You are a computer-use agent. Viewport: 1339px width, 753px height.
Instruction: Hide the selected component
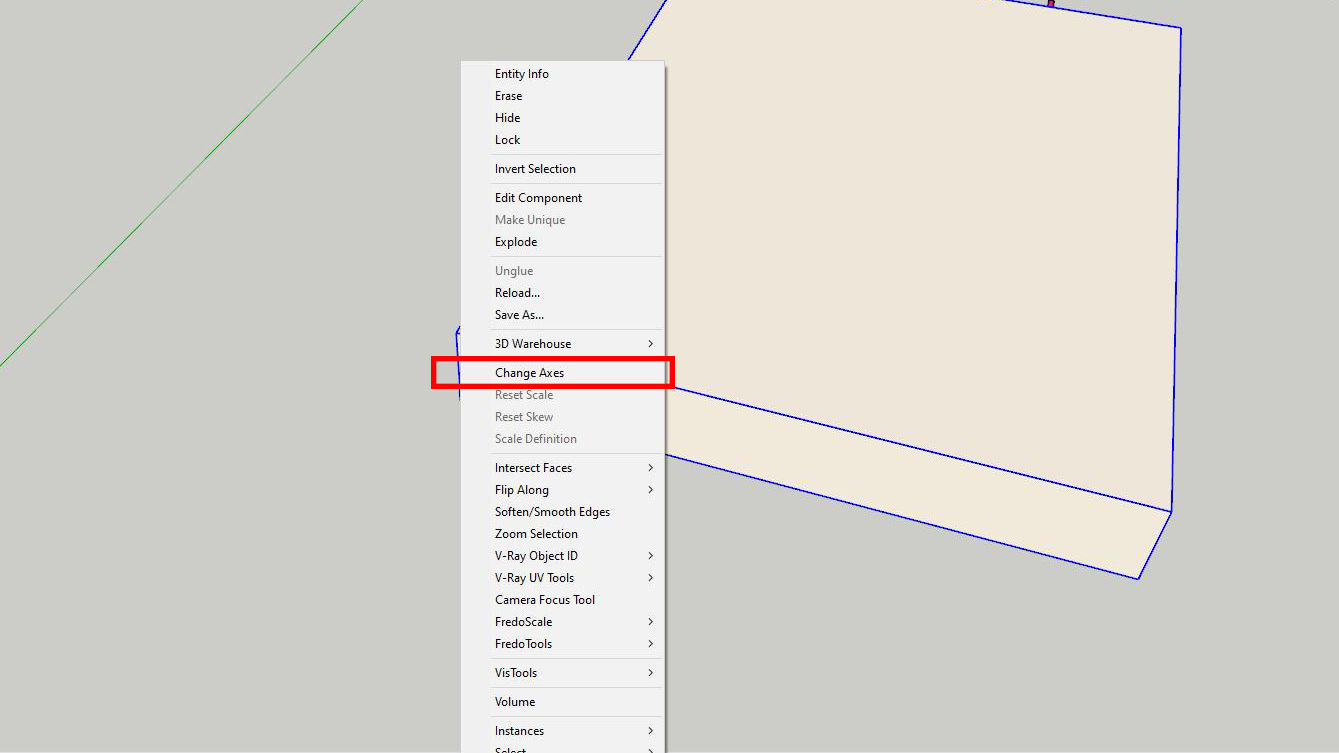507,117
